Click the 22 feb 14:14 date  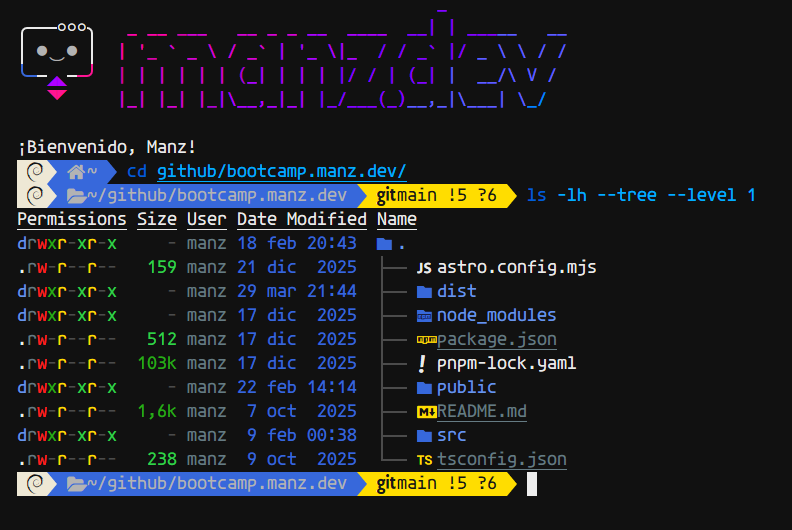(x=297, y=388)
